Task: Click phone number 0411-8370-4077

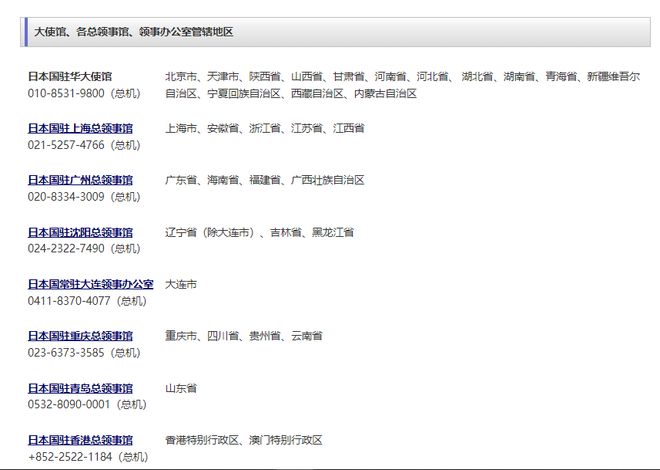Action: 69,301
